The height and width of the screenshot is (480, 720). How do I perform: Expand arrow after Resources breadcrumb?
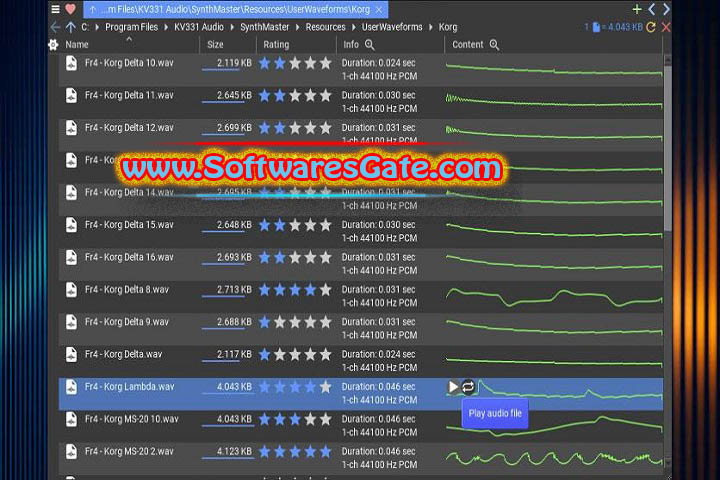point(354,27)
